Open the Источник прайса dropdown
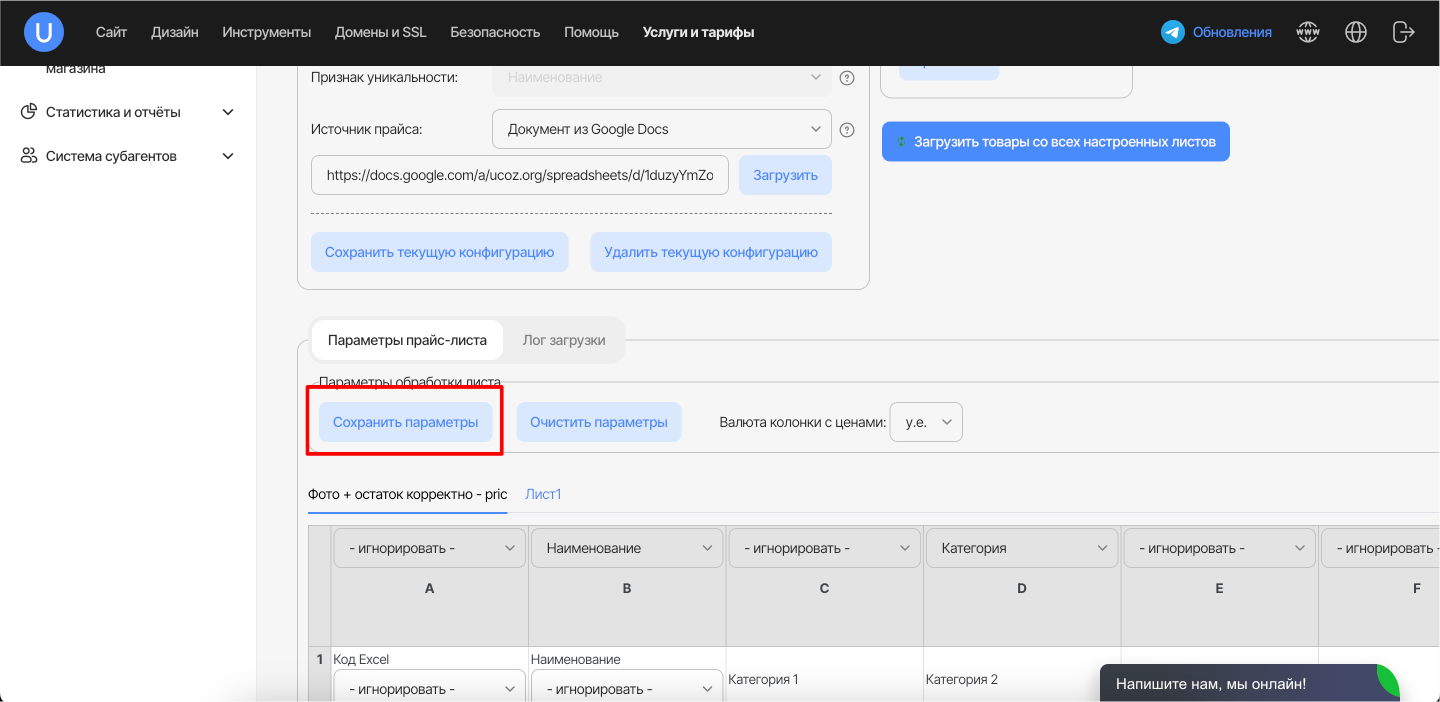 [x=661, y=129]
